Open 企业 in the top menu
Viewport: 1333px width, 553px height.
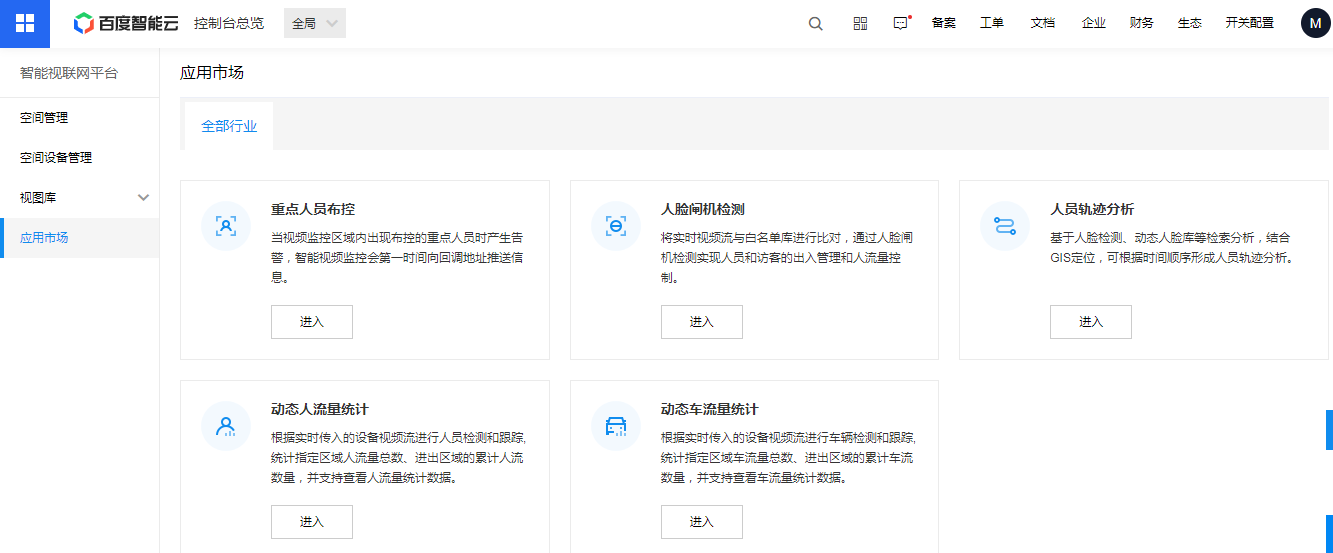1094,23
